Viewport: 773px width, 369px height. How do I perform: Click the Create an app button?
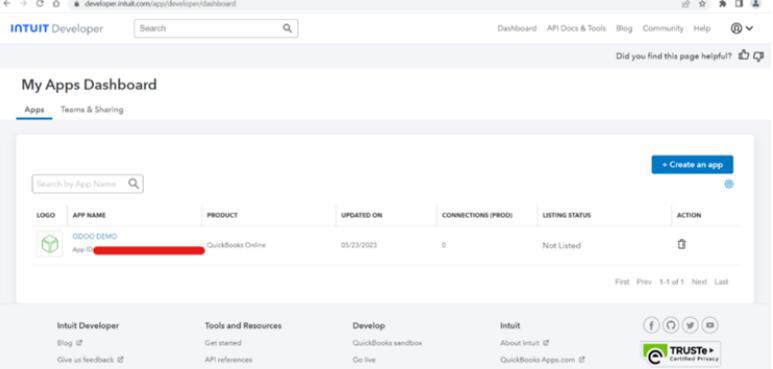(692, 165)
